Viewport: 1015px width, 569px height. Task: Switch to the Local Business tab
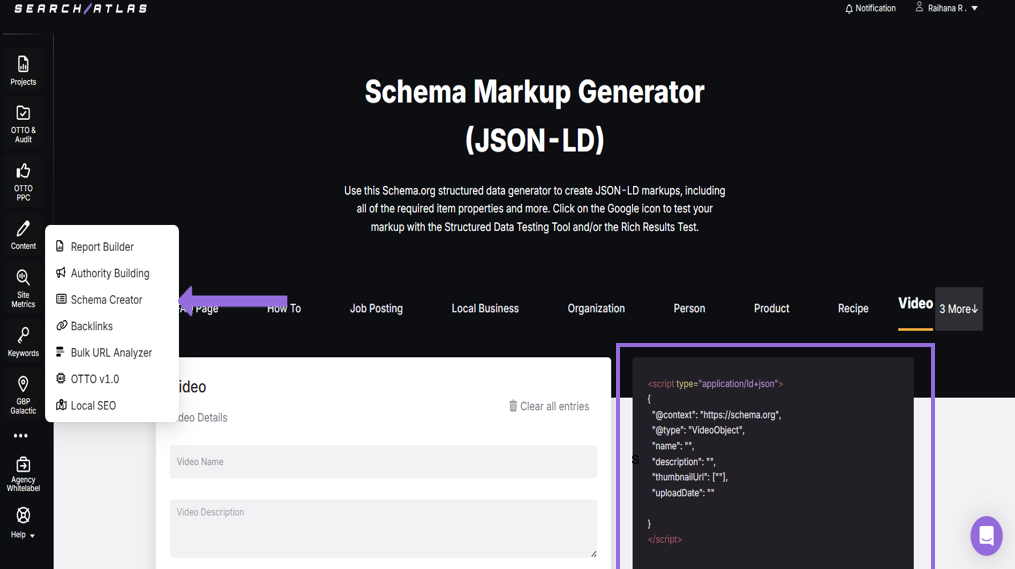pos(485,309)
